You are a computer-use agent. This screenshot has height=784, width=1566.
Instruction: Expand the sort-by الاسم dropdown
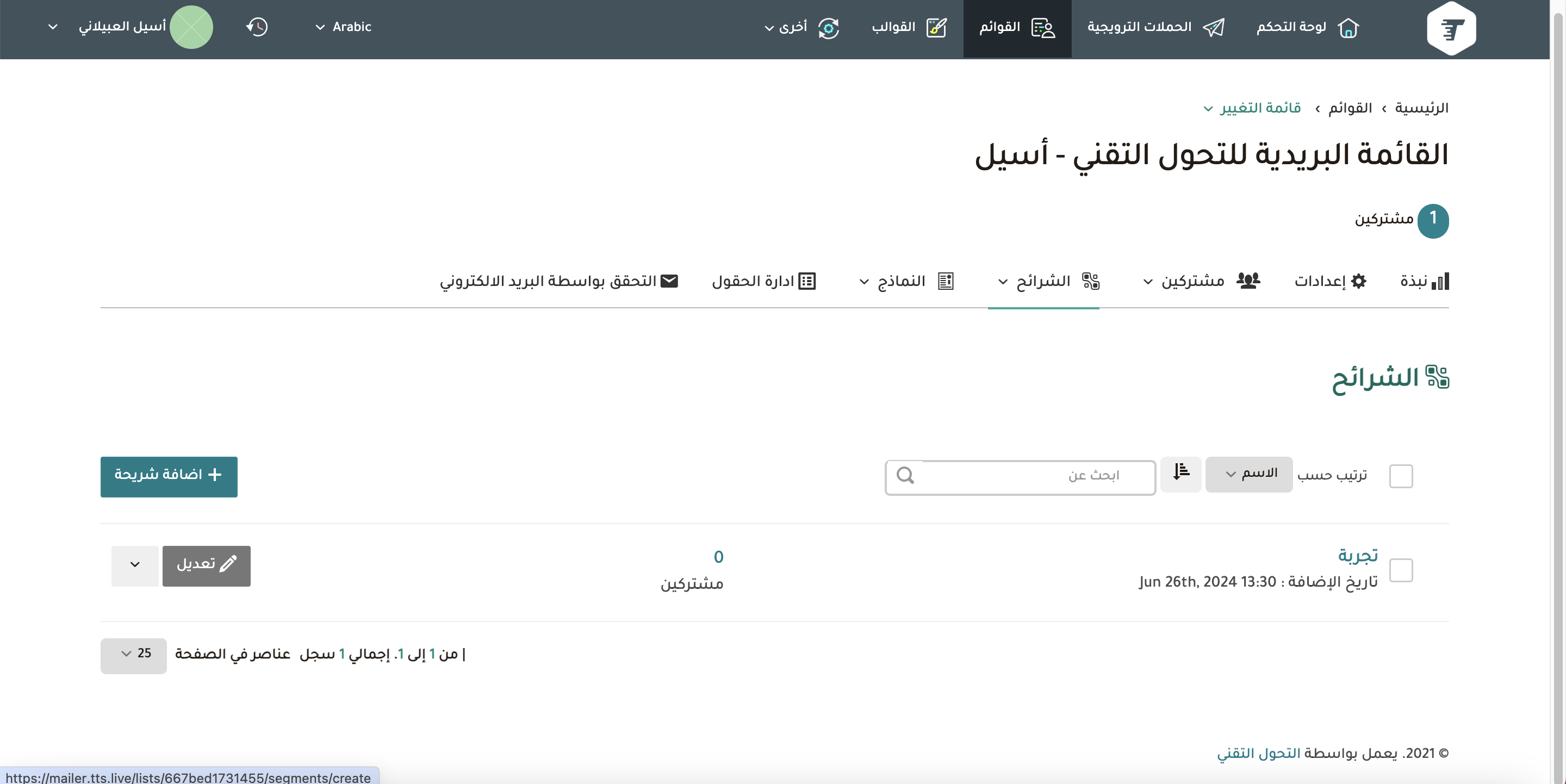[x=1248, y=474]
